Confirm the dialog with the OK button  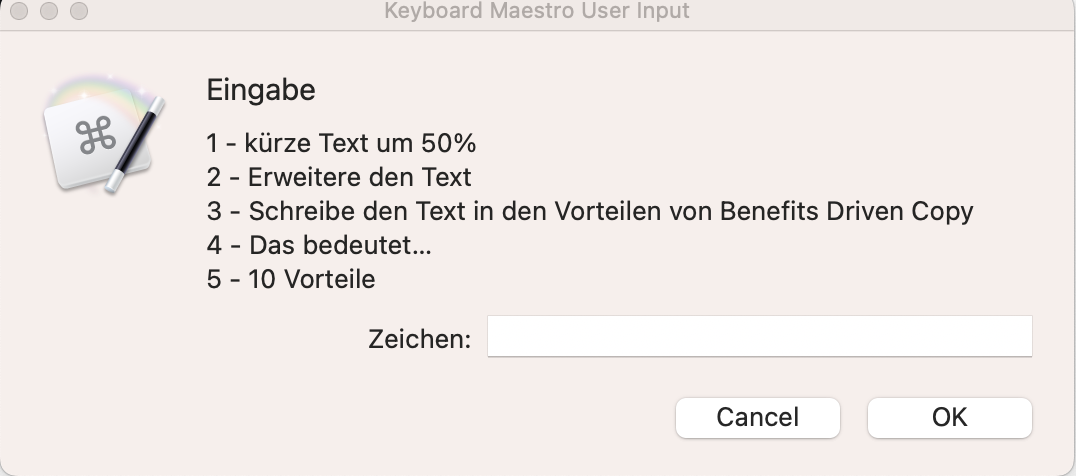(x=950, y=417)
